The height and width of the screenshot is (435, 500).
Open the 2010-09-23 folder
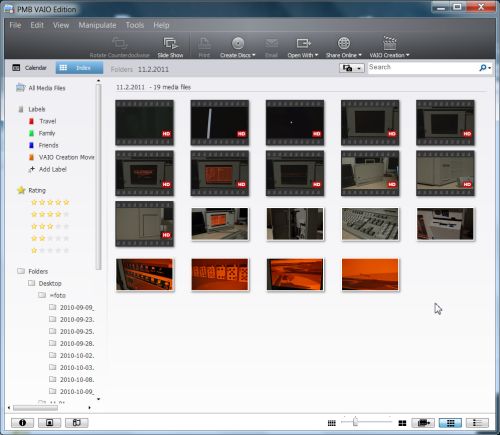[x=72, y=319]
